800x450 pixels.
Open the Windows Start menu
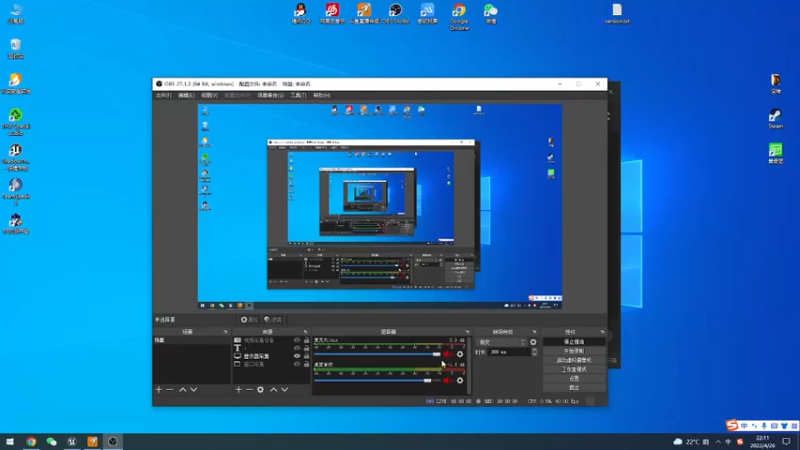[10, 441]
